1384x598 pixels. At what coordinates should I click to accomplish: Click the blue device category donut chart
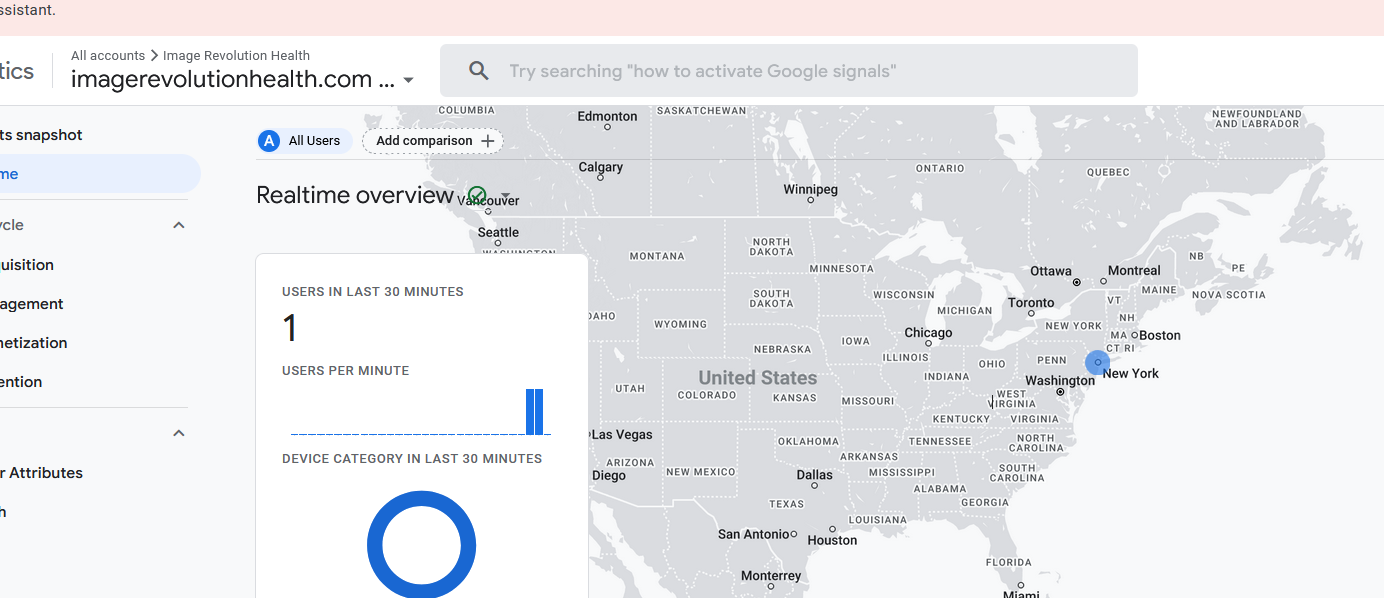(x=421, y=545)
